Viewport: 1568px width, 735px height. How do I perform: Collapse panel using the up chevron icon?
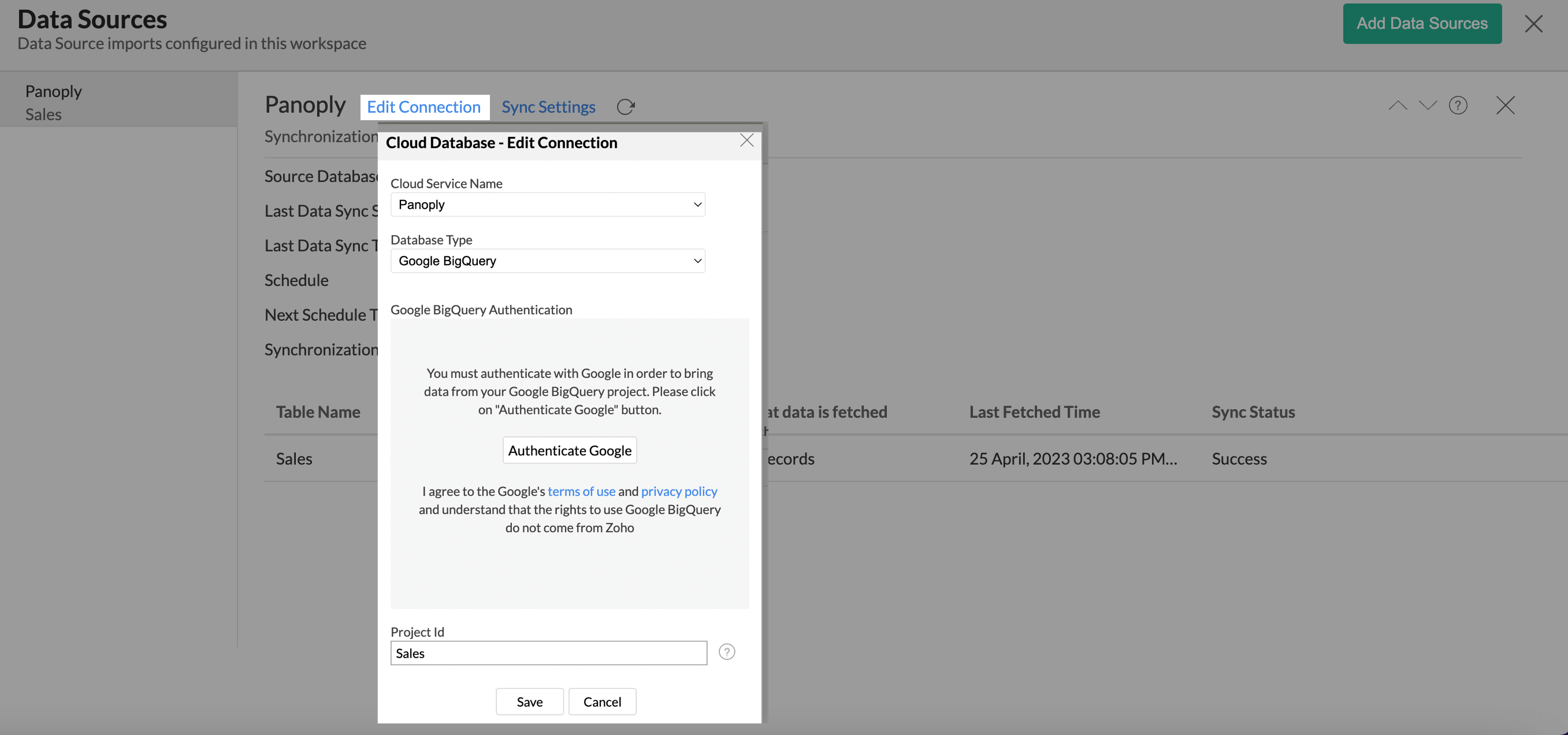click(1398, 105)
